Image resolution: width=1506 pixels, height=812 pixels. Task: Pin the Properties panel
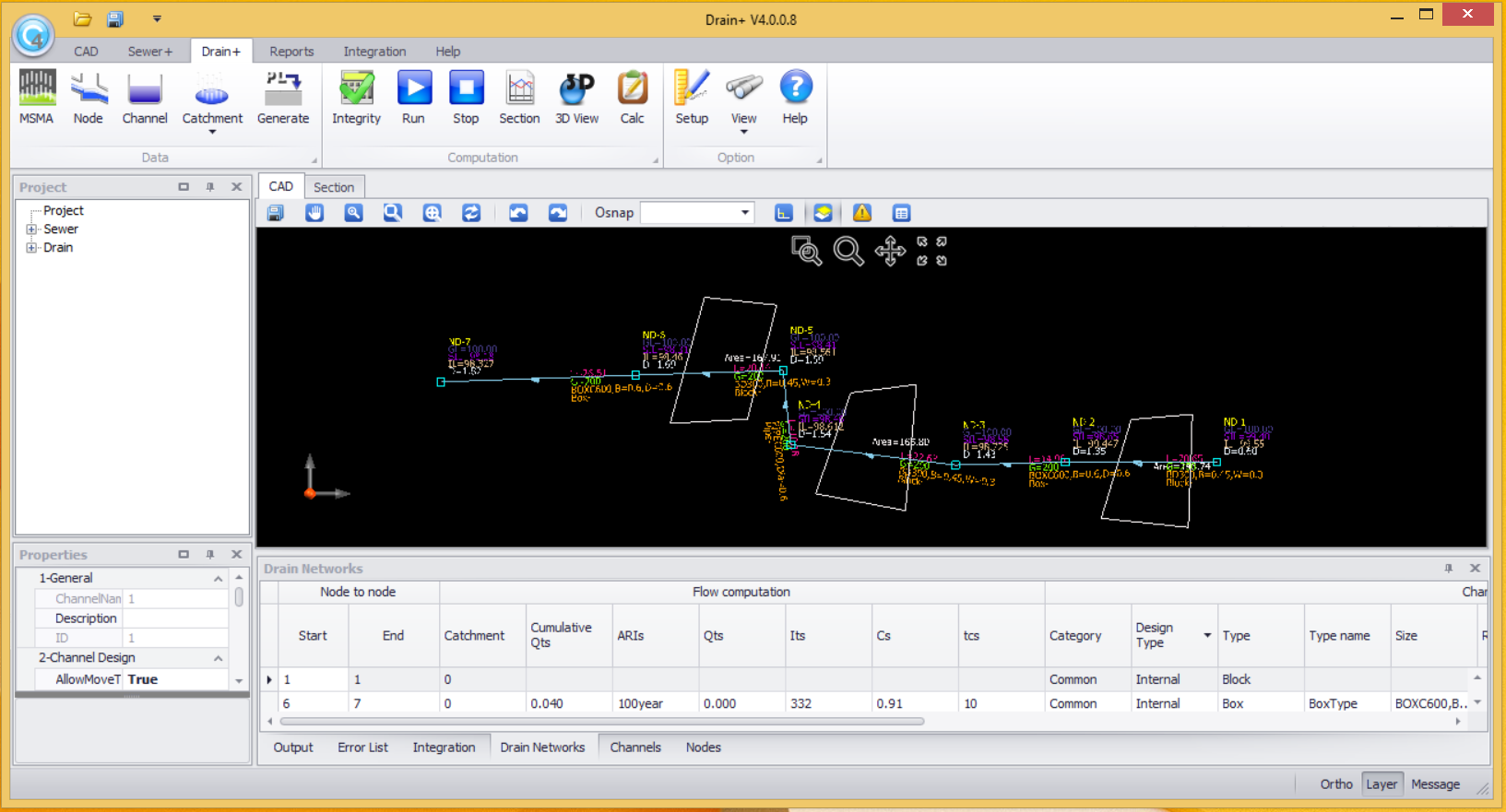click(x=210, y=555)
